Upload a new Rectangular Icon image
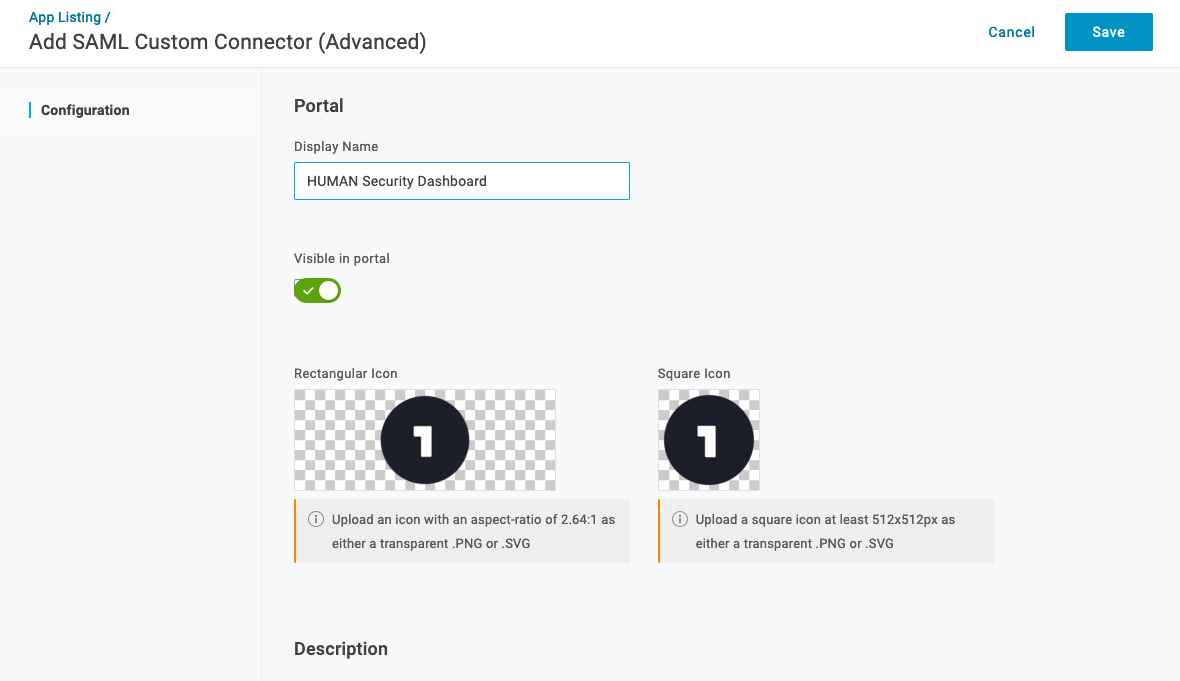The image size is (1180, 681). click(x=424, y=440)
